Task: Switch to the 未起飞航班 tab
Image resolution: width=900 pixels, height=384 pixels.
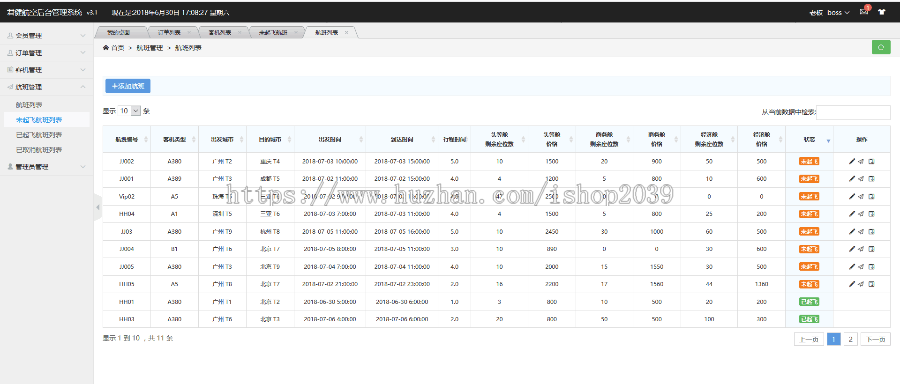Action: [272, 33]
